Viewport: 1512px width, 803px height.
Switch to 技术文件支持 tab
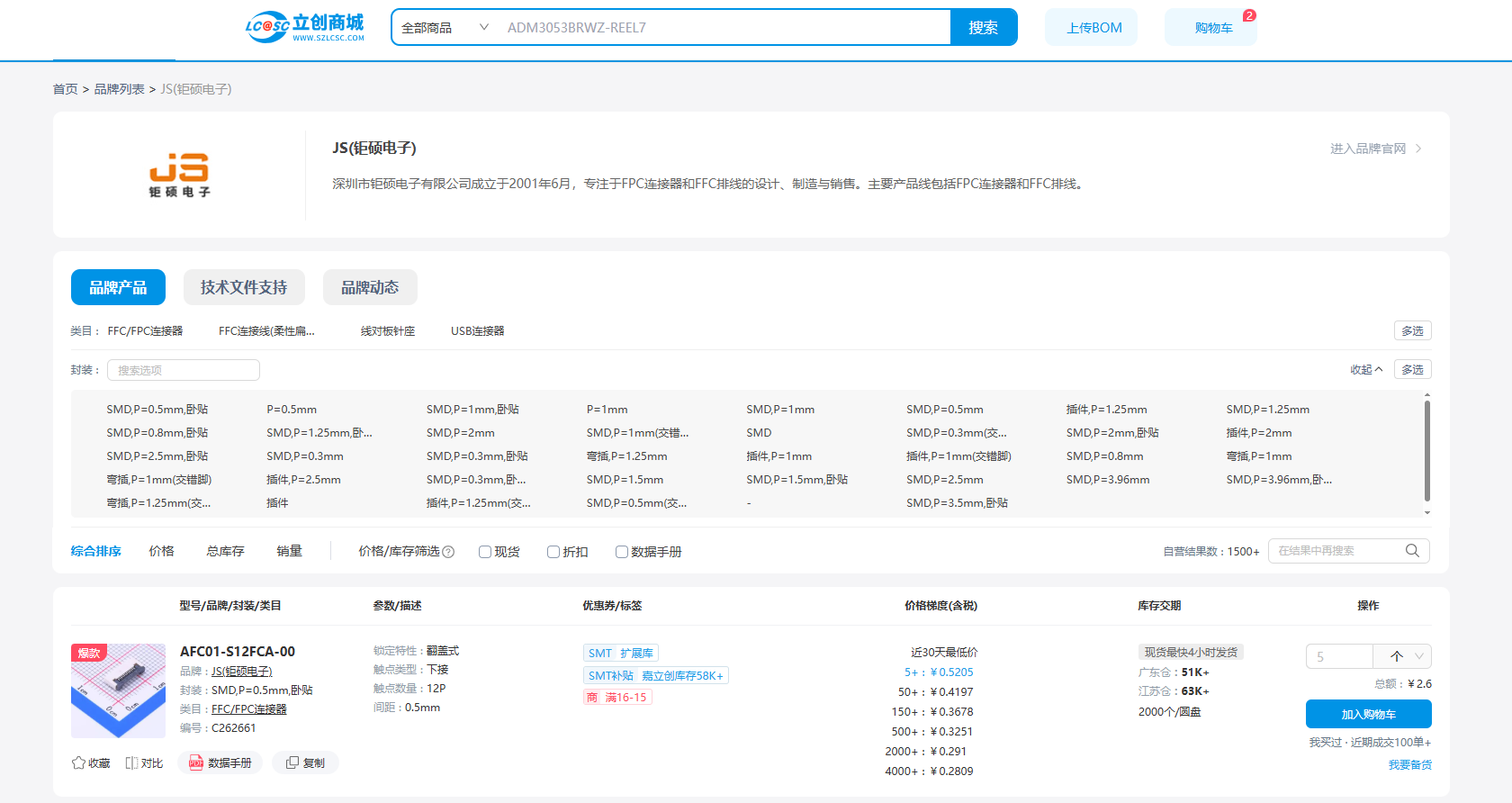point(244,287)
